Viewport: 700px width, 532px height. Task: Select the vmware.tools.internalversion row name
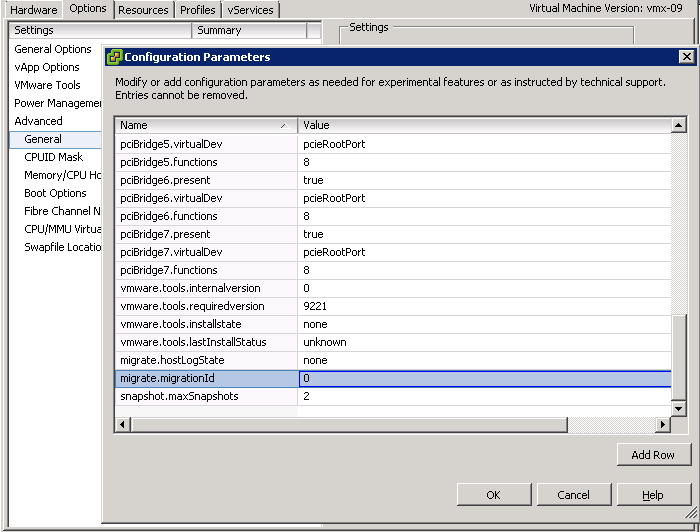(x=190, y=288)
